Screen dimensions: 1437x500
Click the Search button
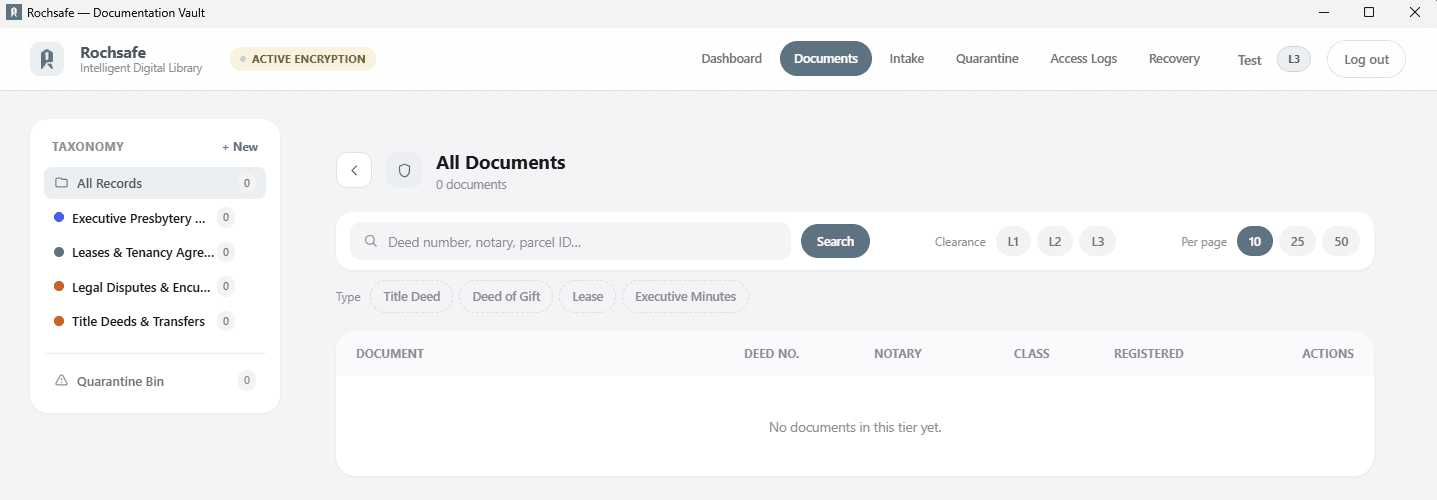click(835, 241)
